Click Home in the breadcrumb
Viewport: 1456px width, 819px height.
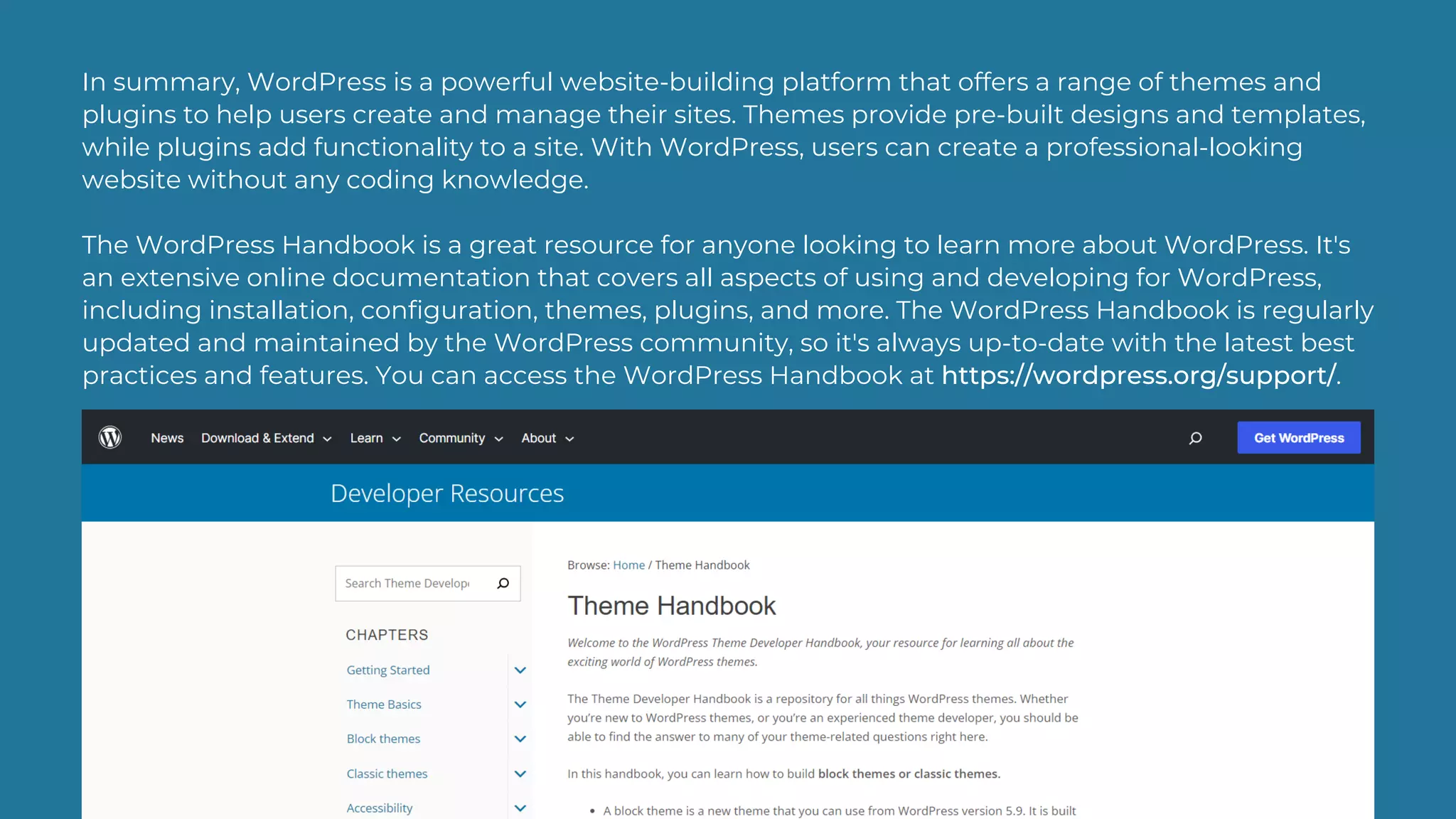[628, 565]
